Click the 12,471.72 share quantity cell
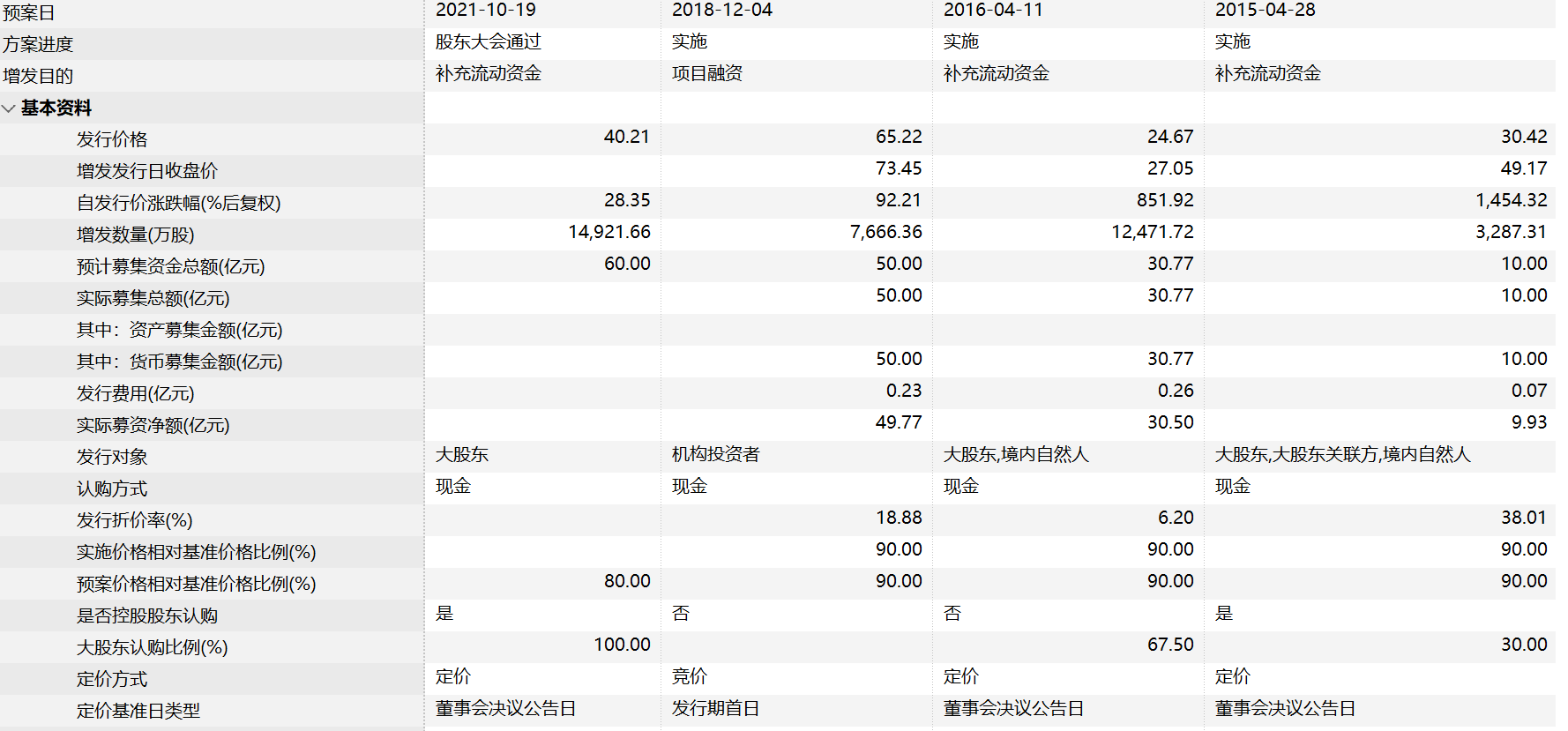The image size is (1568, 731). pos(1153,232)
